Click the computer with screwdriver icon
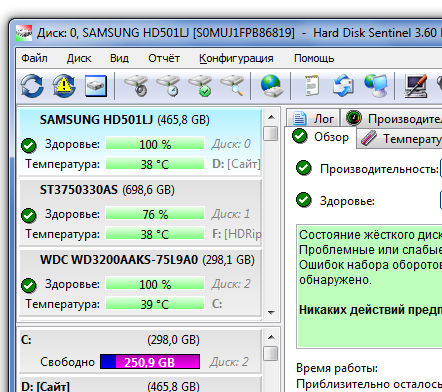The image size is (442, 392). (416, 86)
